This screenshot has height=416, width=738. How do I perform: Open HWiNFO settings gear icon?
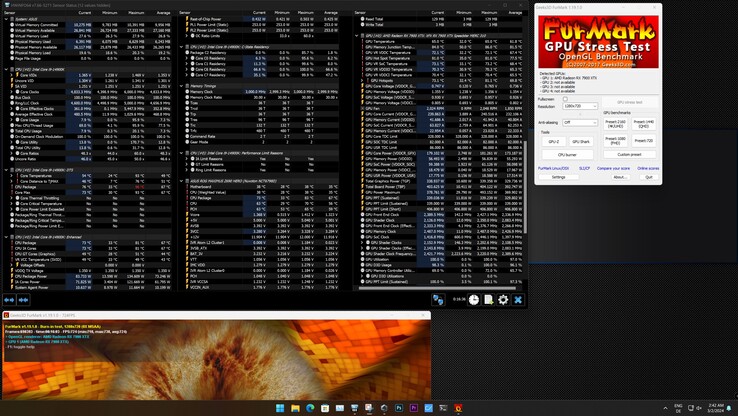coord(503,299)
